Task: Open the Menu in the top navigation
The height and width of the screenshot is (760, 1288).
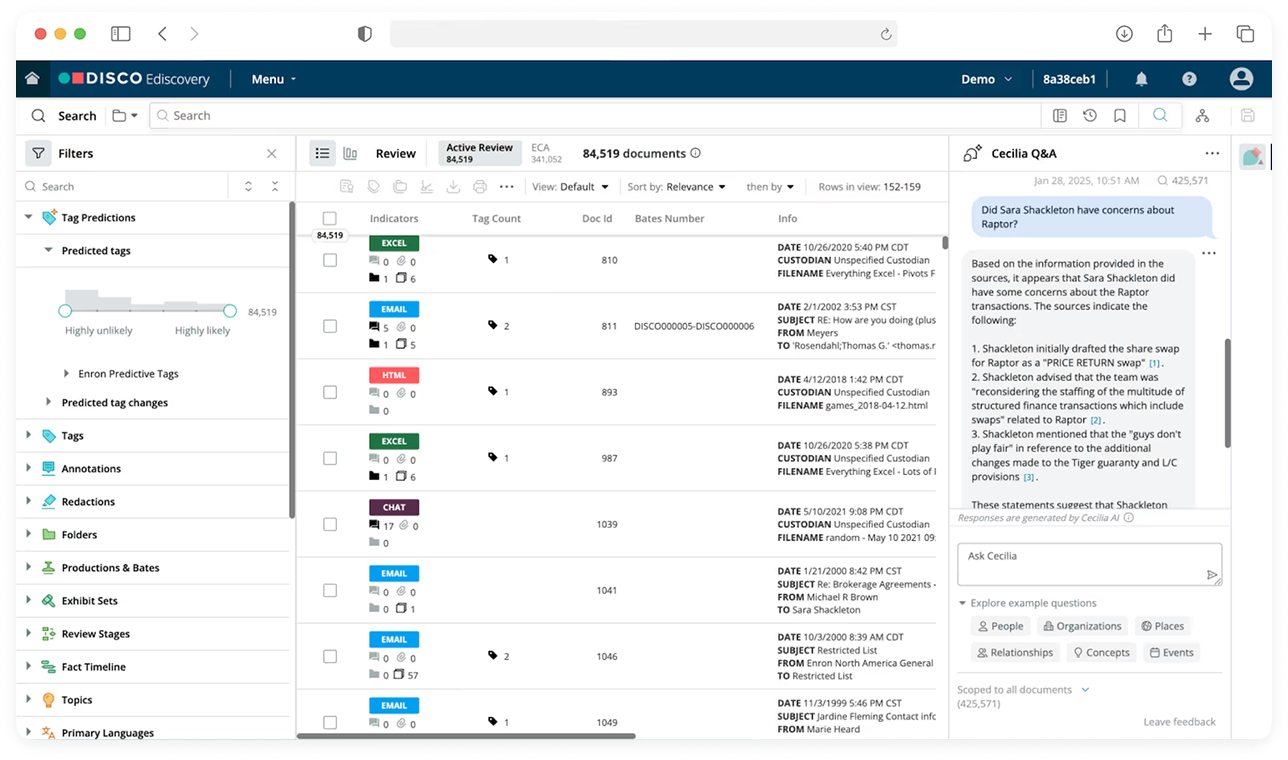Action: [x=267, y=78]
